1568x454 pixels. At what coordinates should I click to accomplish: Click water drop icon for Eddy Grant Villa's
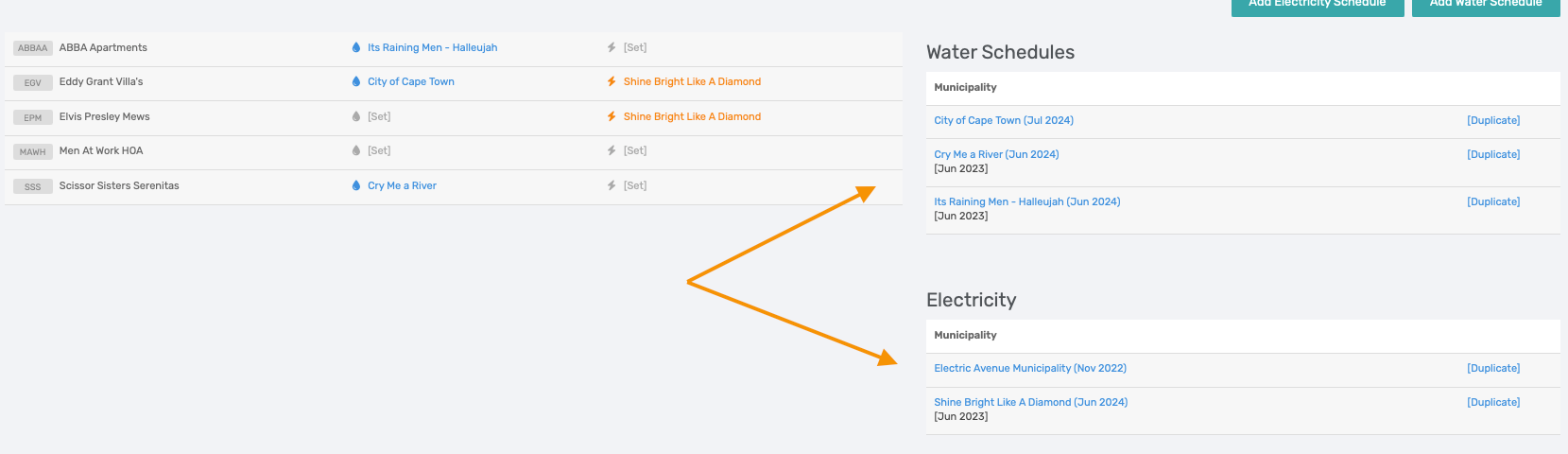click(x=356, y=82)
